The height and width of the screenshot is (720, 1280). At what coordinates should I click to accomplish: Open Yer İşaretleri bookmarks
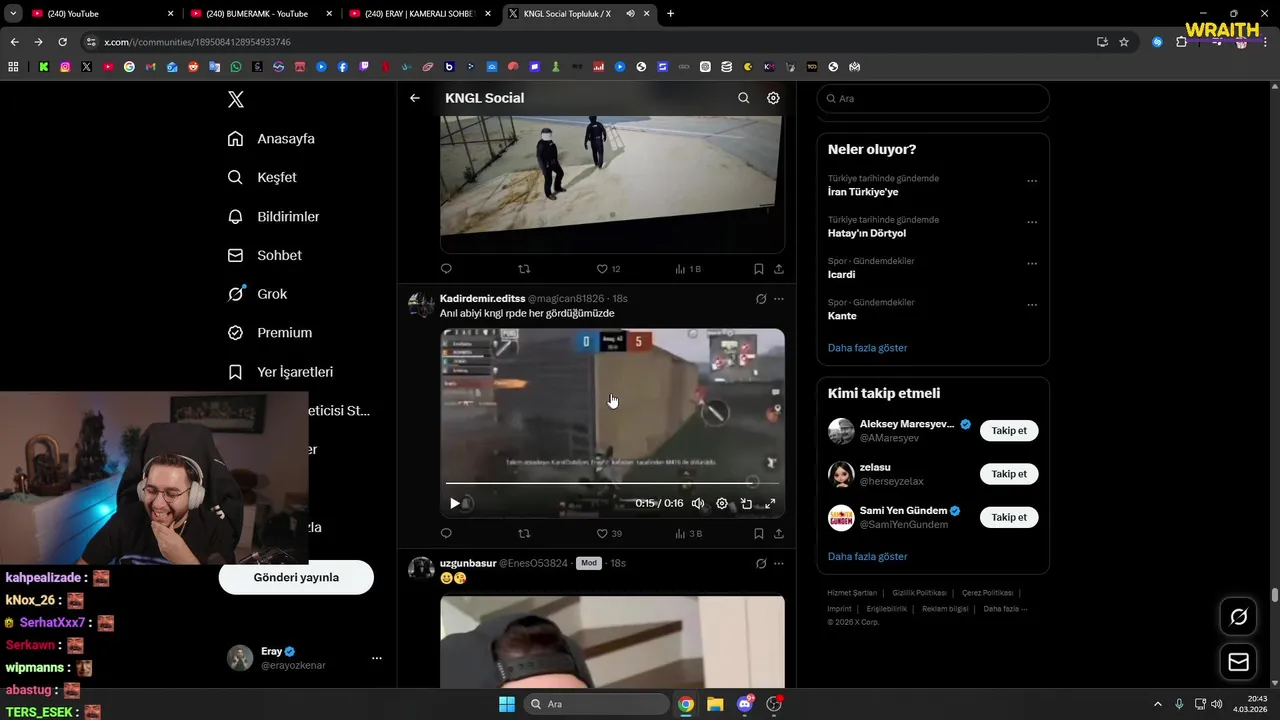(280, 372)
